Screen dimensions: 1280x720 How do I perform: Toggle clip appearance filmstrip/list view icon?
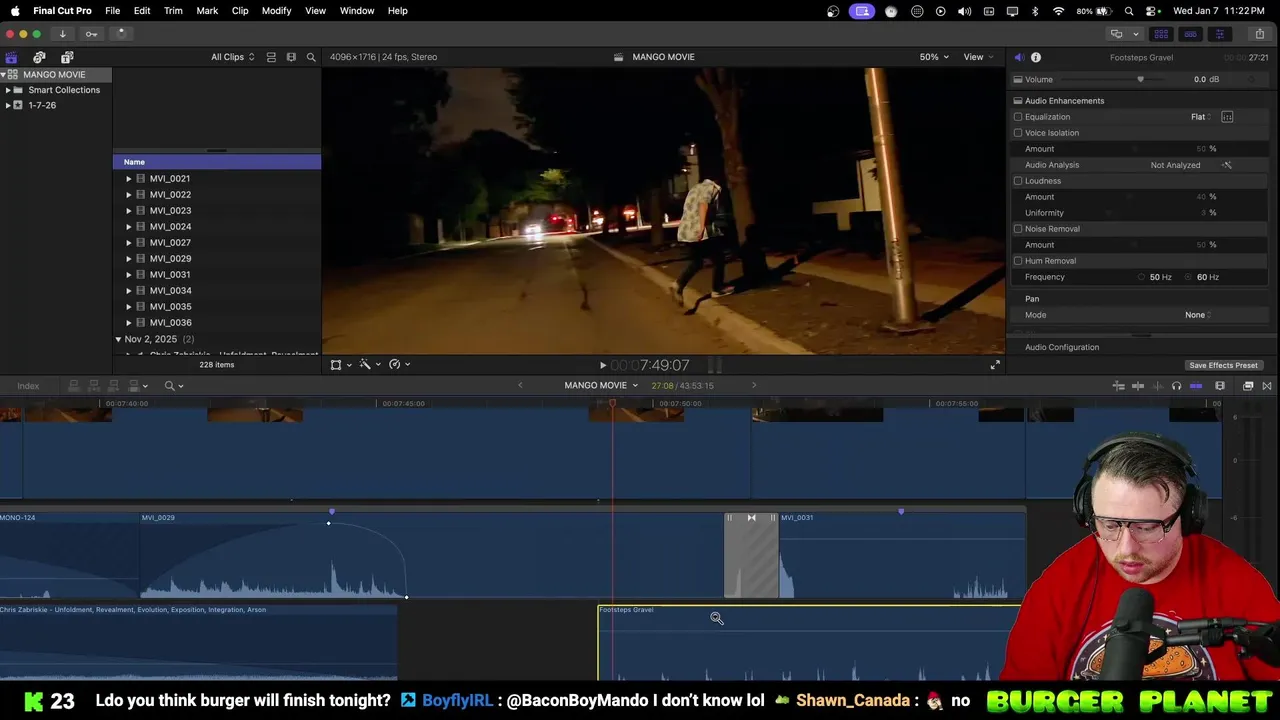coord(271,57)
